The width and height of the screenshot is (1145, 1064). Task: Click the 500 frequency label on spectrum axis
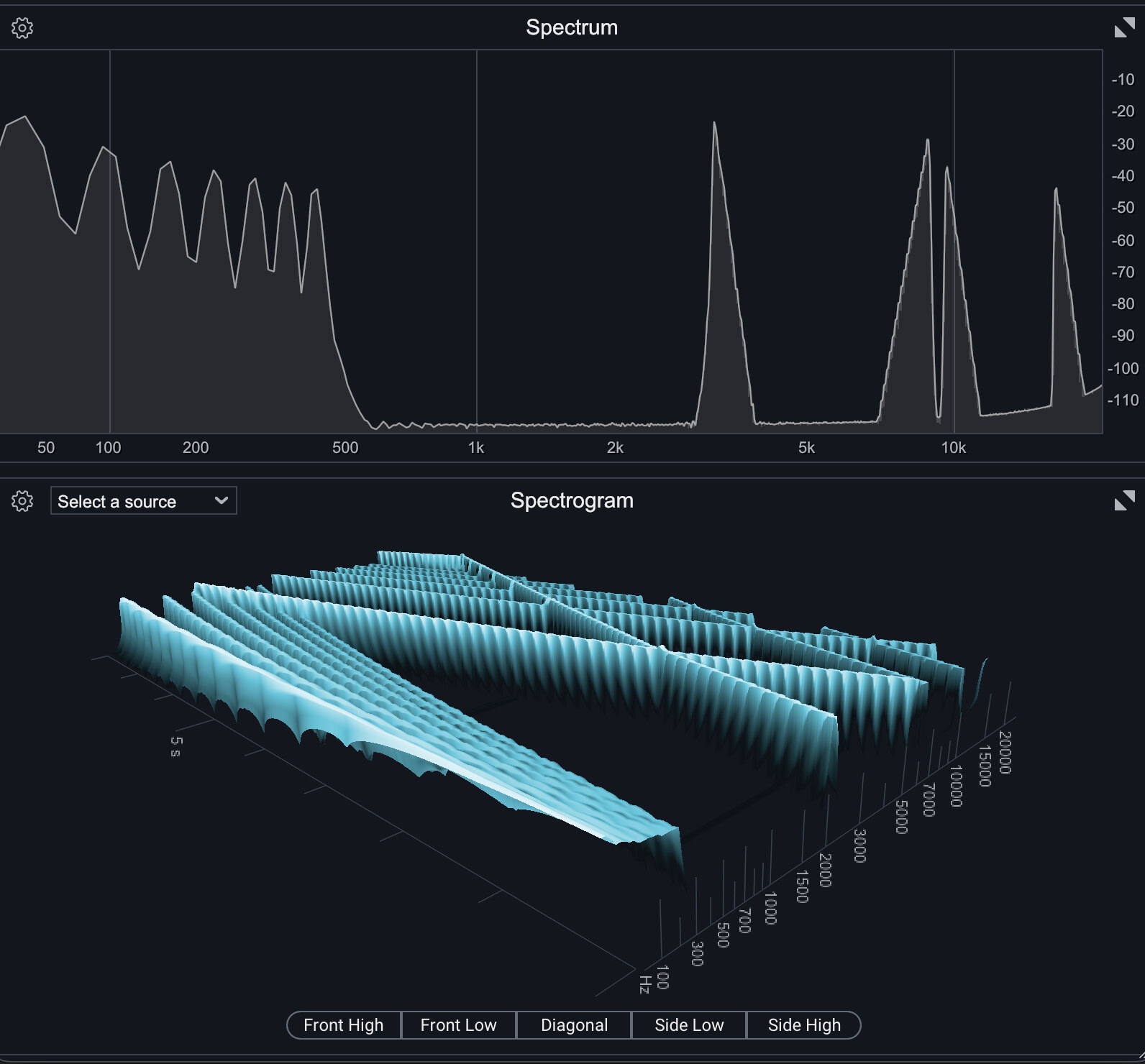point(345,448)
